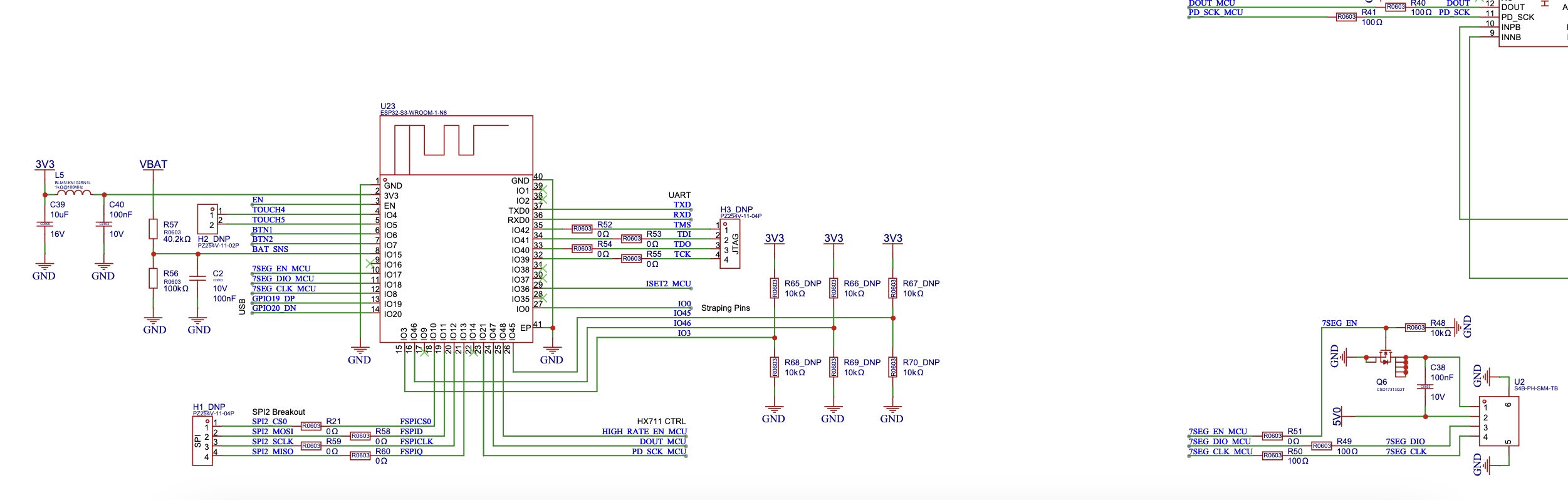Select the BTN1 net label
Viewport: 1568px width, 500px height.
(x=262, y=230)
